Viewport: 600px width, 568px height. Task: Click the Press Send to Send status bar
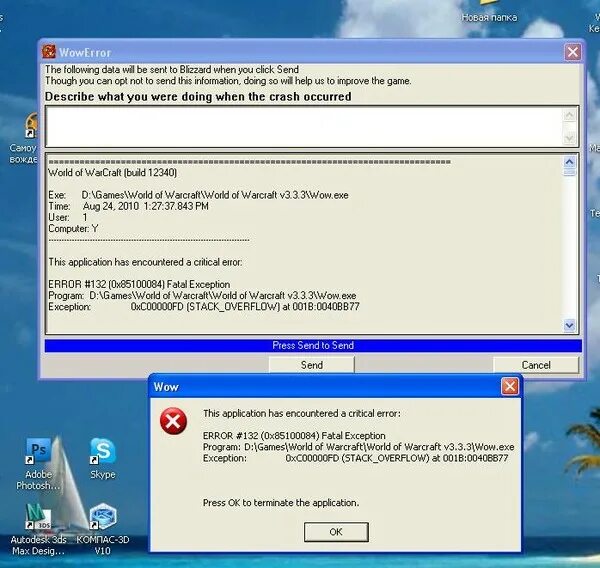pos(313,345)
